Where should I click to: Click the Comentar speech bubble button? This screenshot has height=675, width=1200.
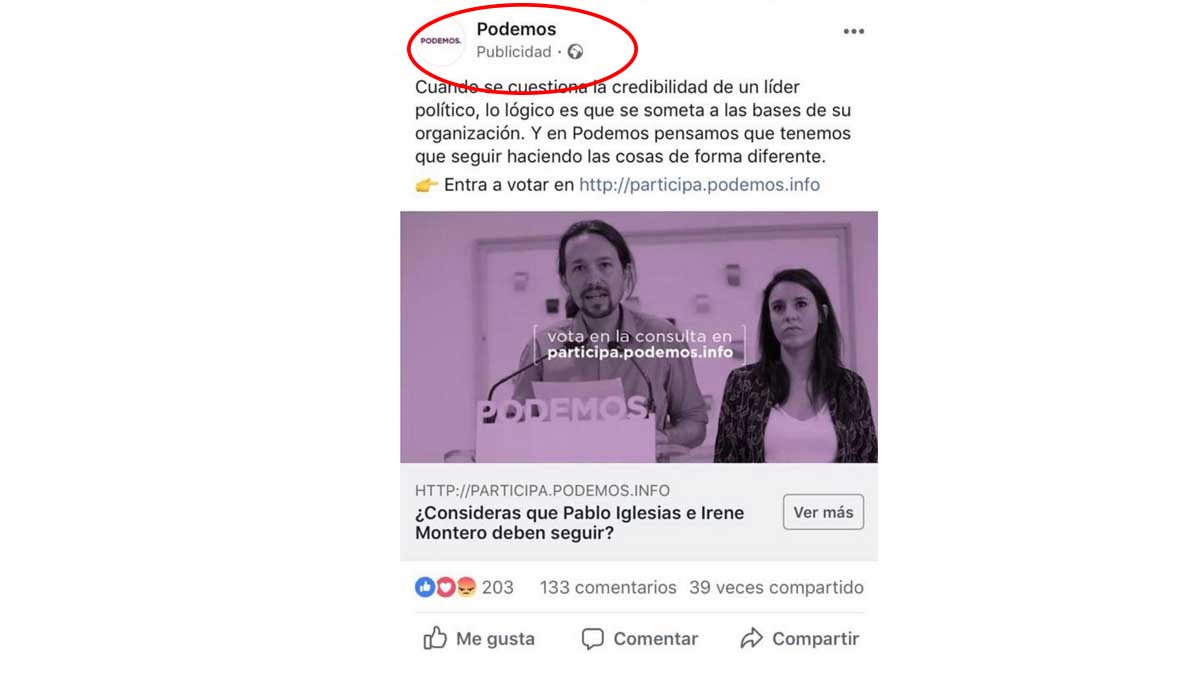point(640,638)
